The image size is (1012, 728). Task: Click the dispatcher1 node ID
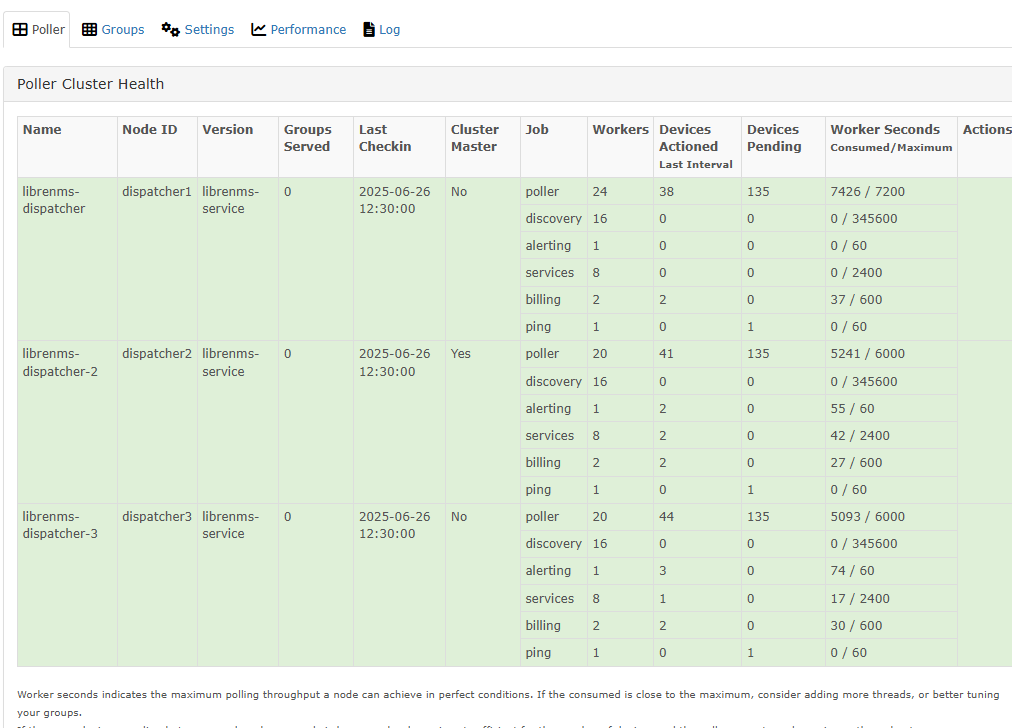pos(157,192)
